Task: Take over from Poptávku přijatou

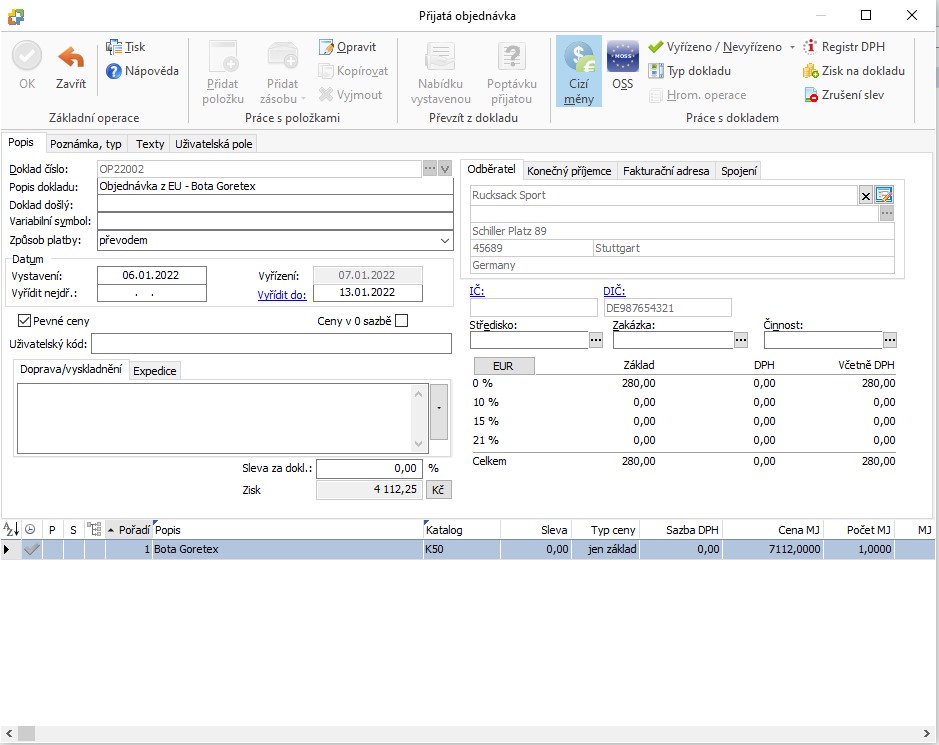Action: (511, 73)
